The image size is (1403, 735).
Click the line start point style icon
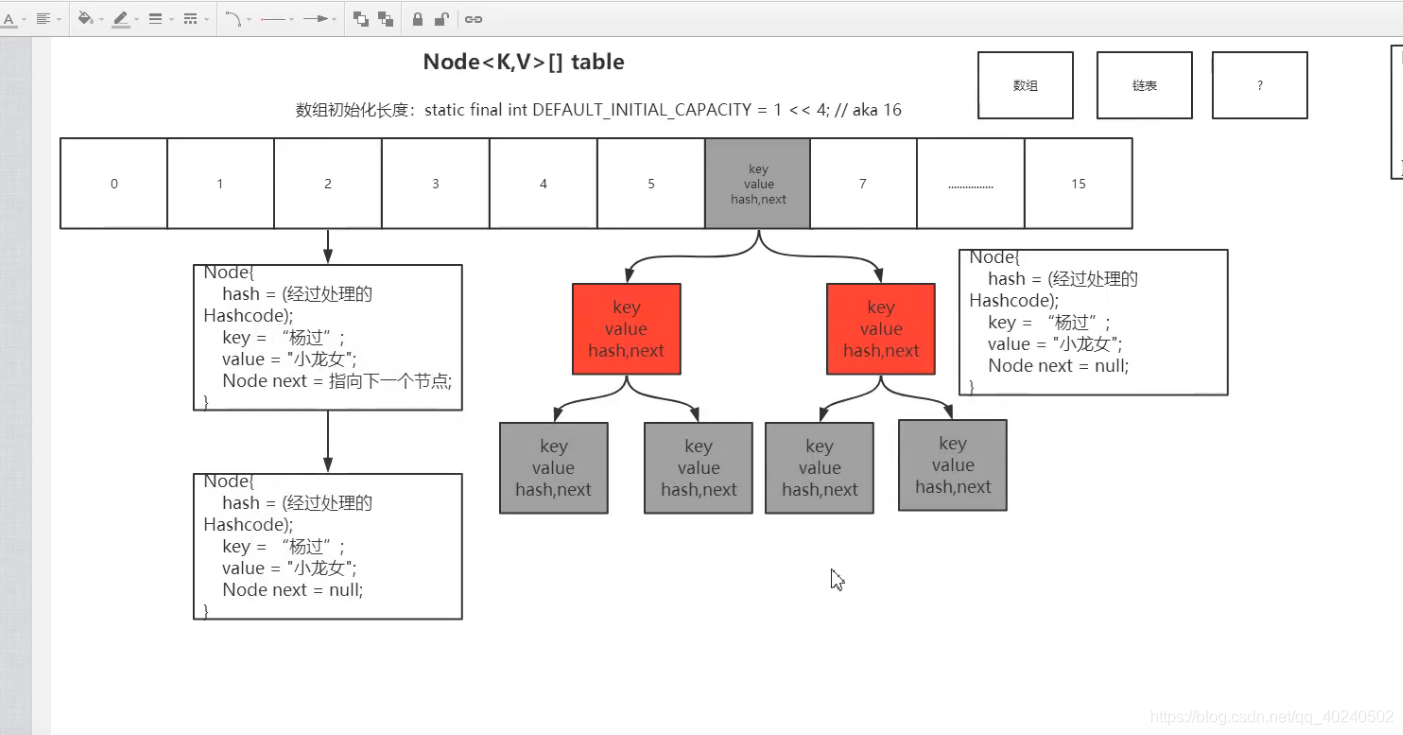273,19
